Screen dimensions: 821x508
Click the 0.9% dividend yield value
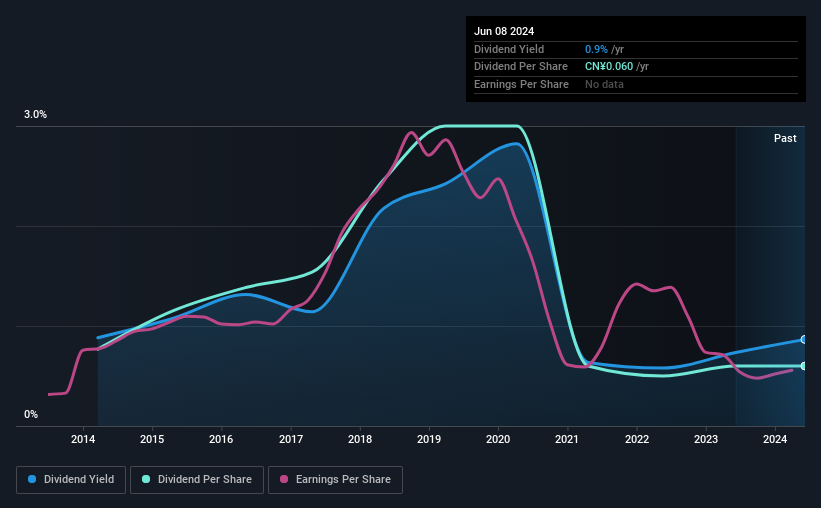click(x=596, y=49)
